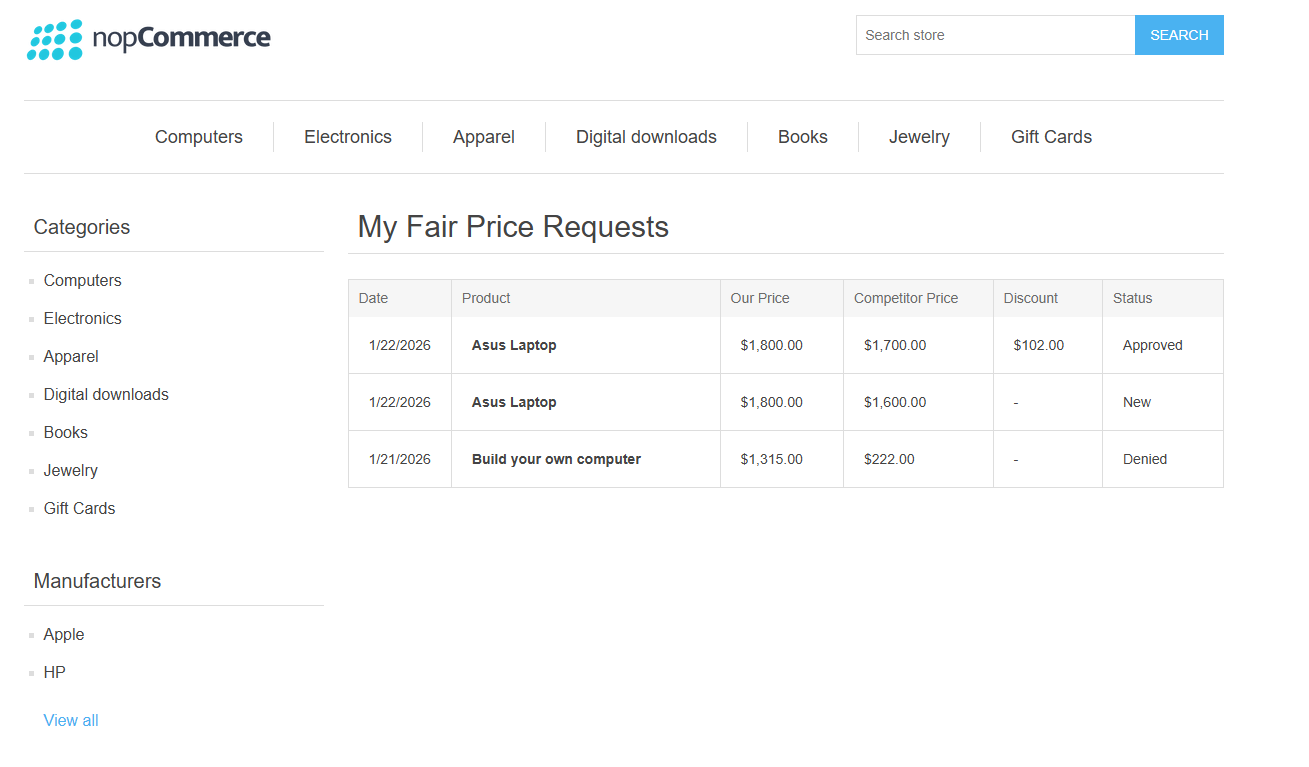This screenshot has width=1309, height=767.
Task: Open Build your own computer product
Action: 556,459
